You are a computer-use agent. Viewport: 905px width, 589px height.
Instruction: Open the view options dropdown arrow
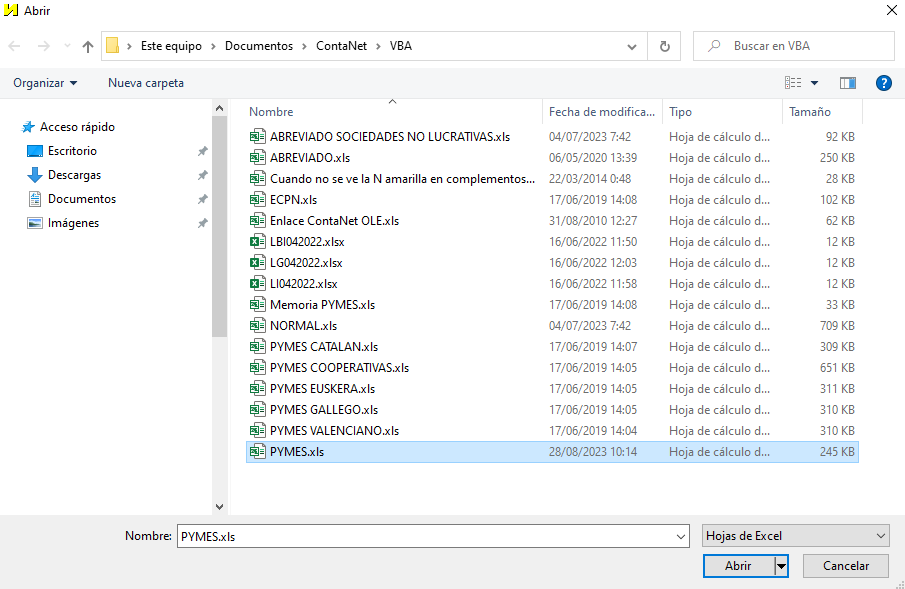pyautogui.click(x=814, y=83)
